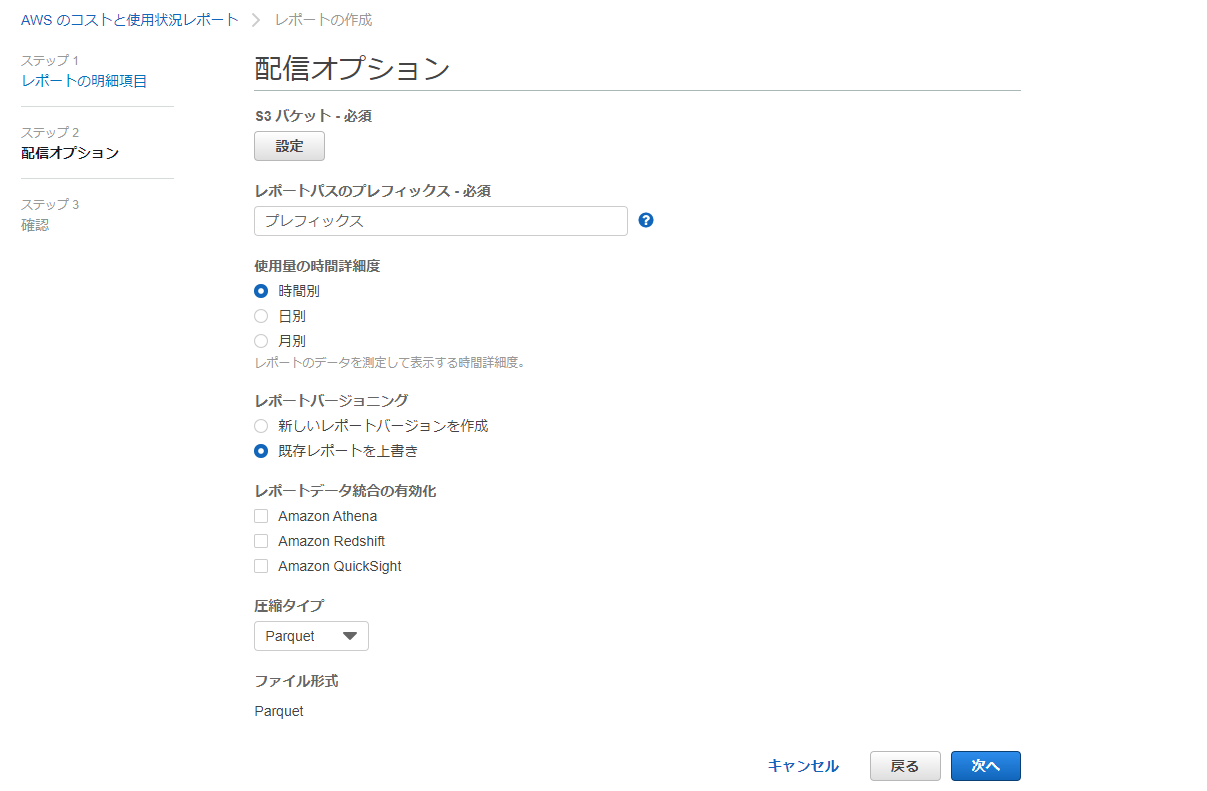Select the 日別 granularity option
This screenshot has width=1207, height=791.
(261, 316)
